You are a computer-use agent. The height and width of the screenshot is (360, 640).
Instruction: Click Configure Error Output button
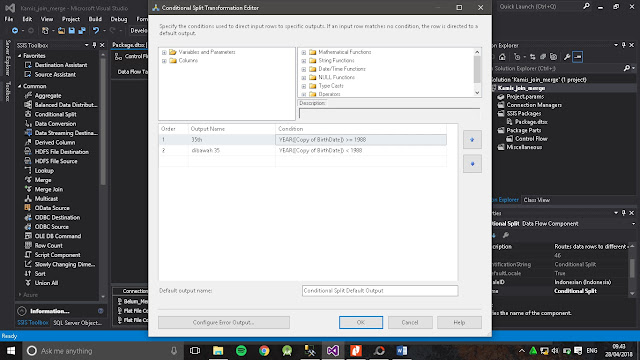coord(224,322)
